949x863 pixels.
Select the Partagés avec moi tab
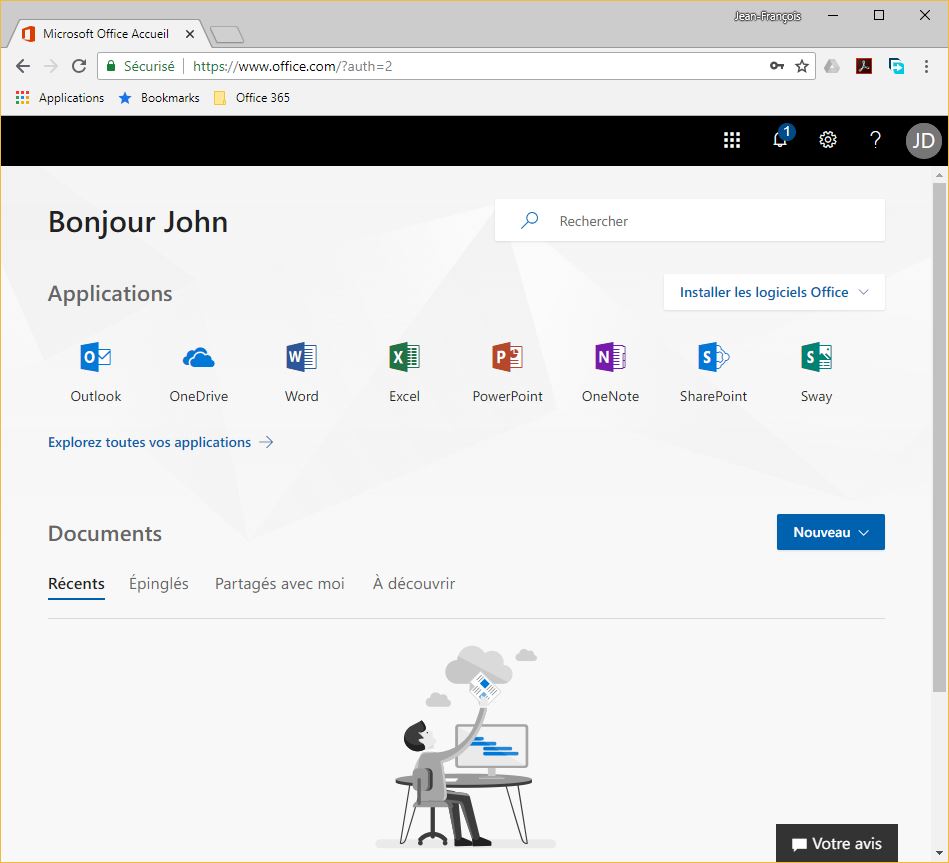279,584
